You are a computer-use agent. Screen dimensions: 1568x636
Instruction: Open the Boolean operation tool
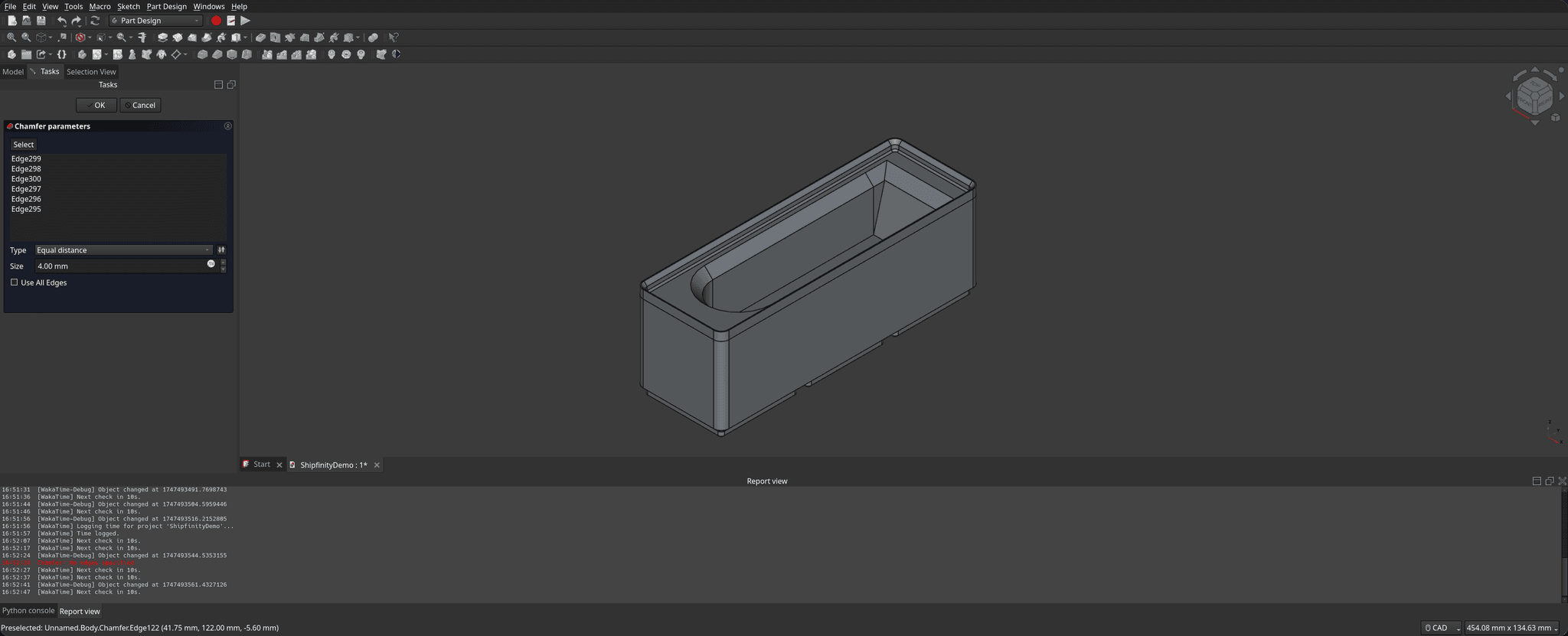pos(373,37)
